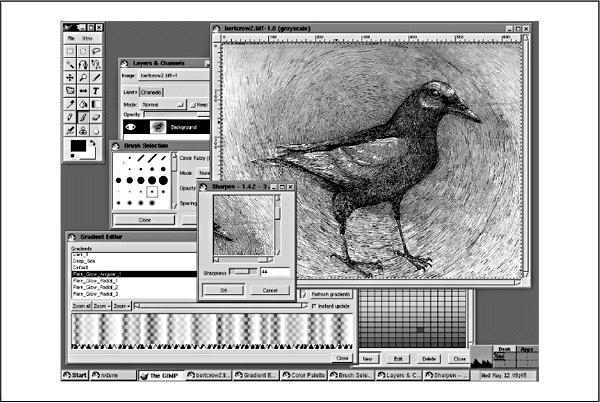Click the Refresh gradients button

pyautogui.click(x=329, y=293)
